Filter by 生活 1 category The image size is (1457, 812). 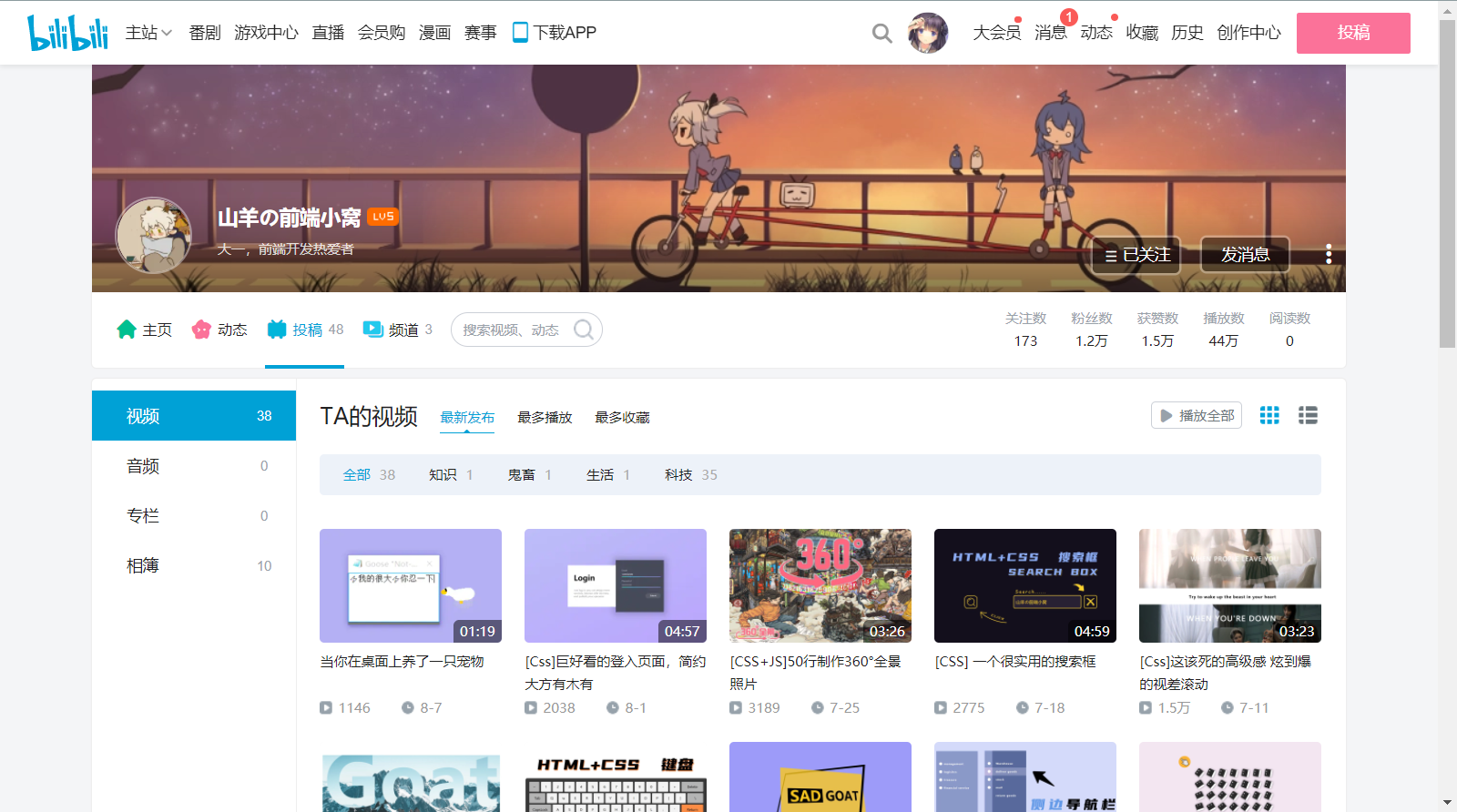coord(608,474)
